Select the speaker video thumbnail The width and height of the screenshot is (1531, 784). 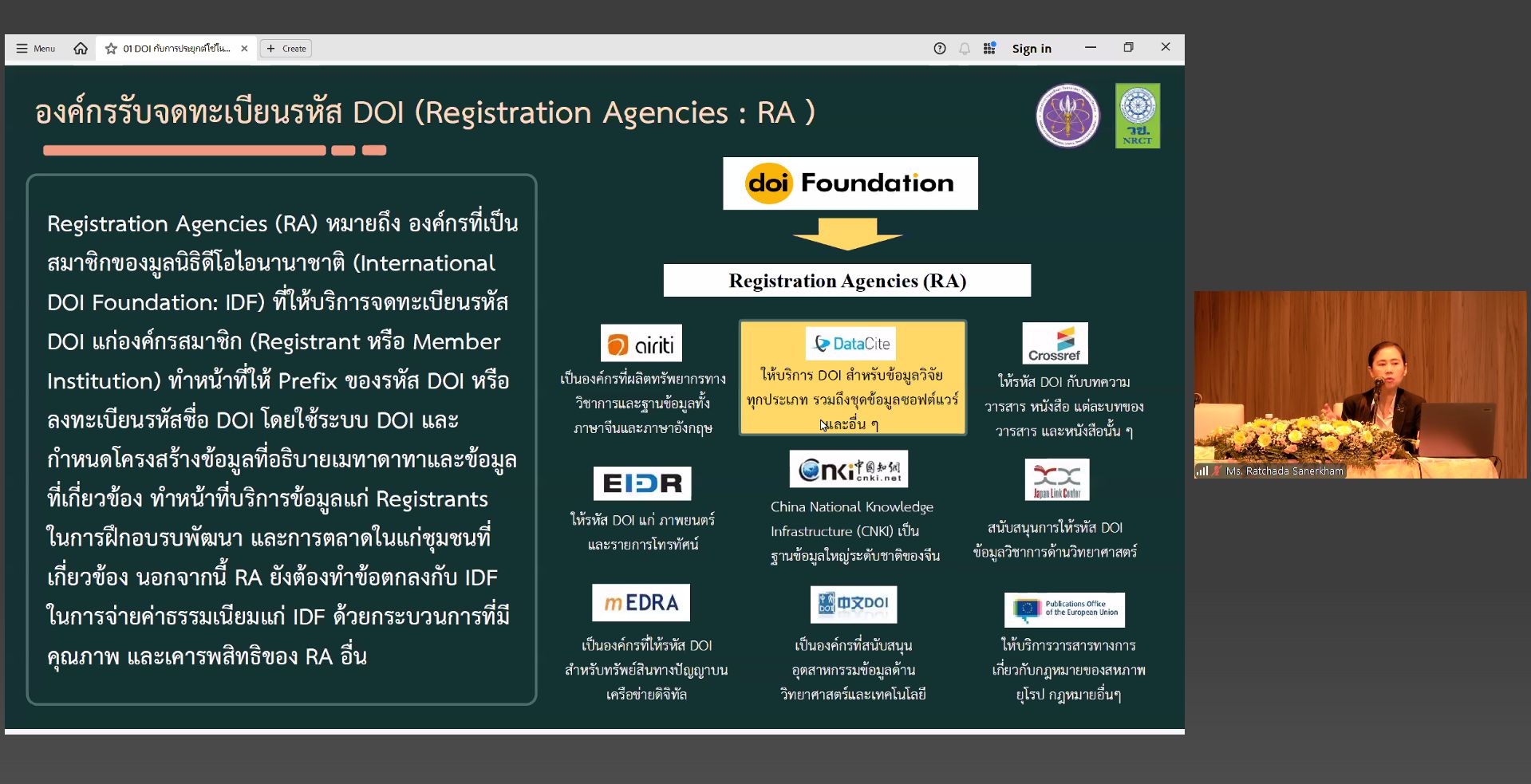click(1359, 384)
